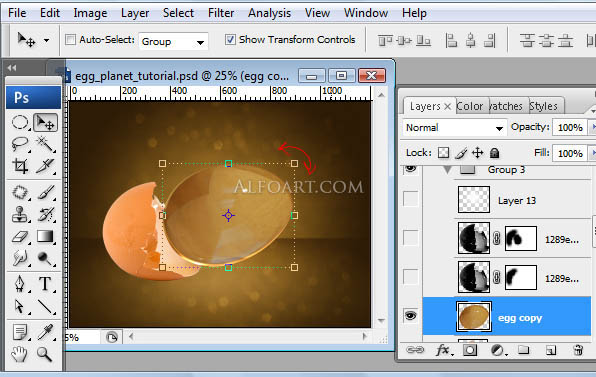Select the Slice tool
Screen dimensions: 596x377
(45, 166)
